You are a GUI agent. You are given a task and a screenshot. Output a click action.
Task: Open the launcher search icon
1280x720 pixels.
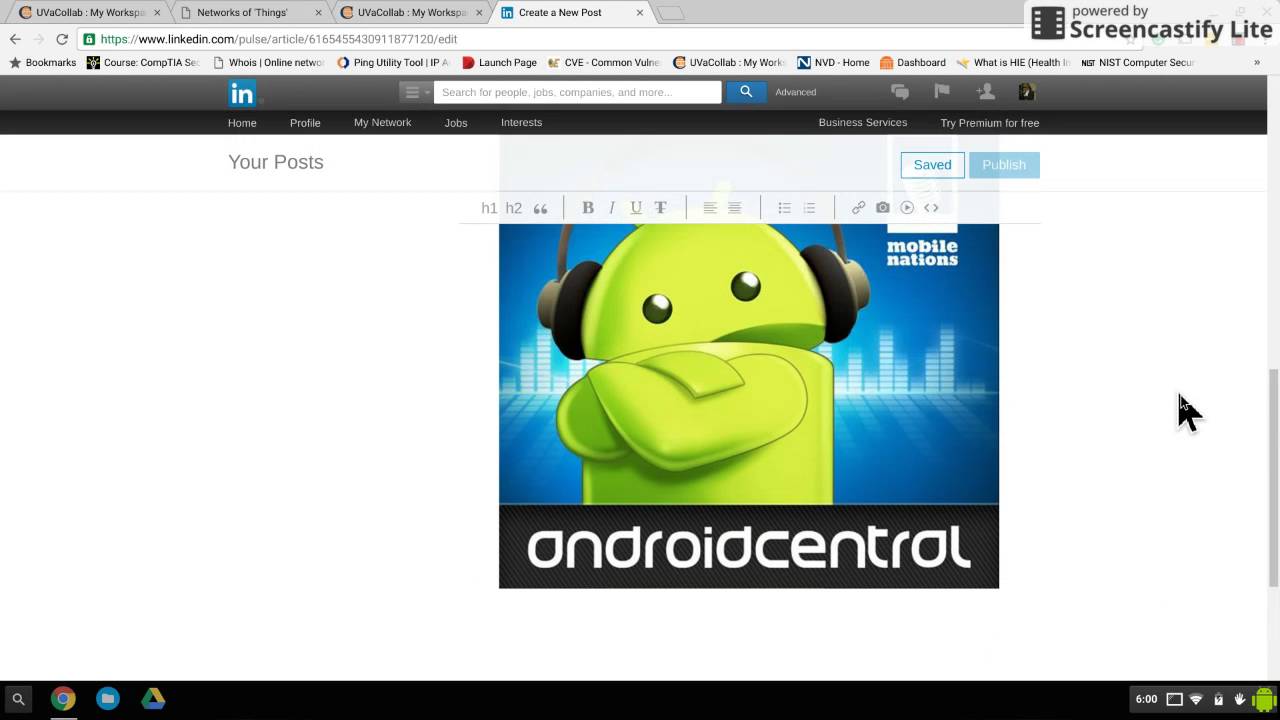(18, 699)
